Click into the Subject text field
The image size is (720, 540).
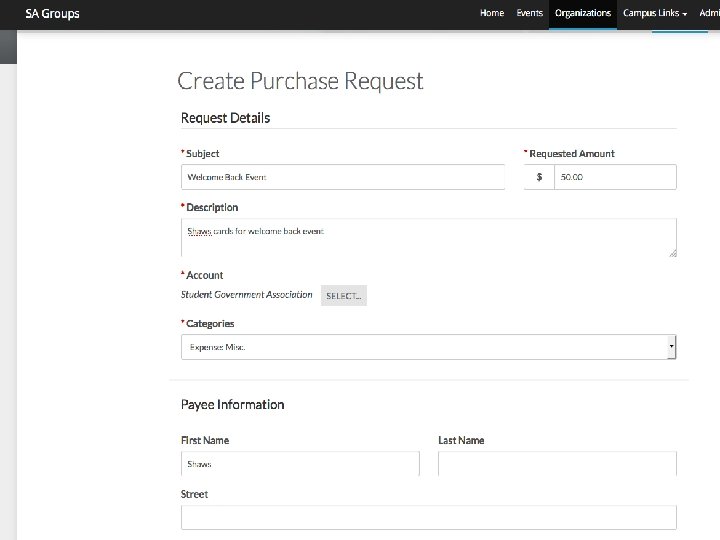[x=343, y=177]
